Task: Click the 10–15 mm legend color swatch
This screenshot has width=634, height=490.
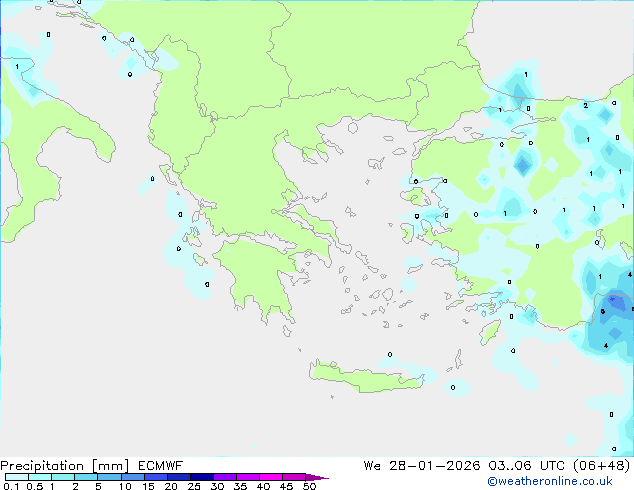Action: tap(132, 477)
